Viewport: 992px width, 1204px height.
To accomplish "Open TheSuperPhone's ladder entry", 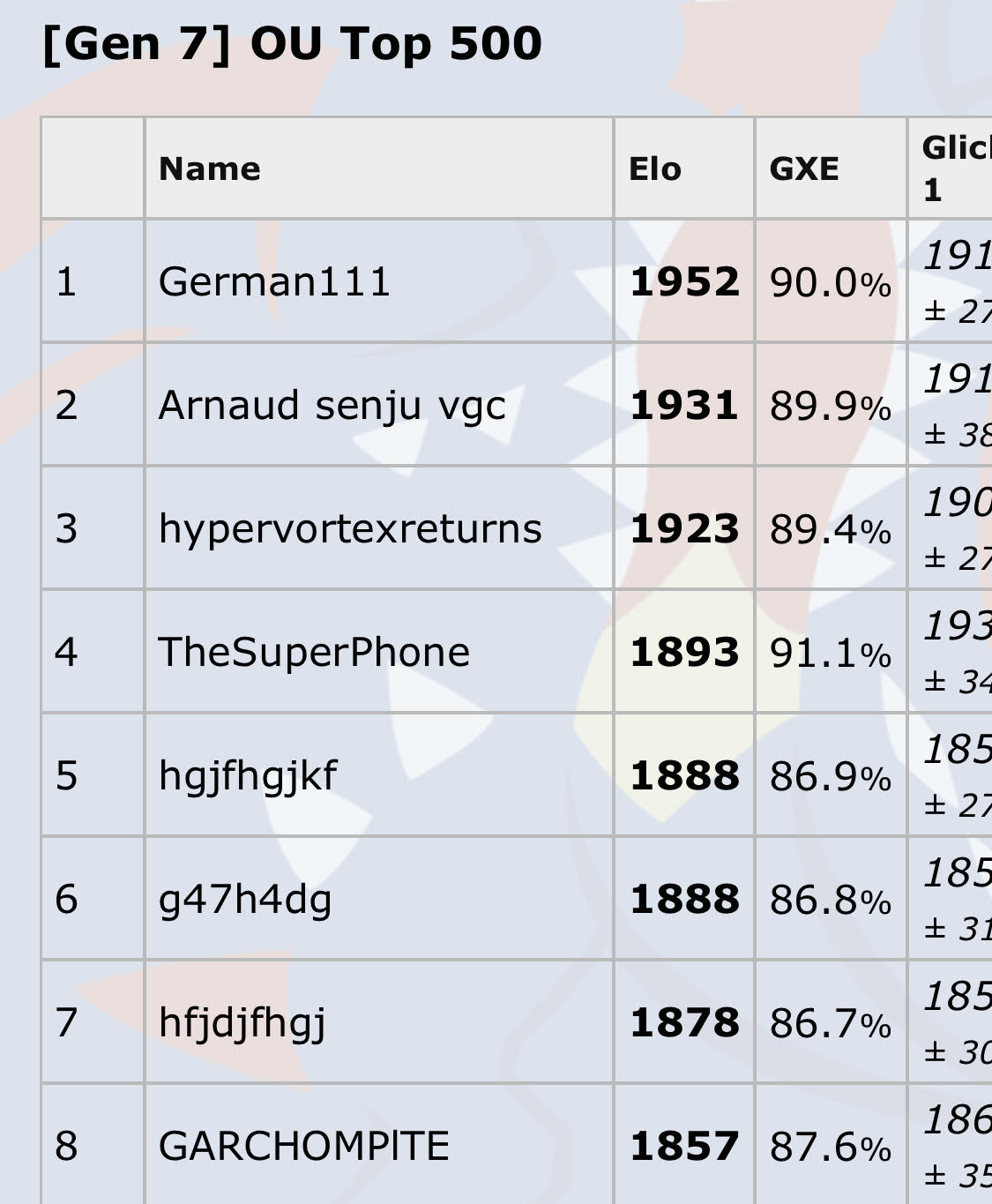I will (314, 653).
